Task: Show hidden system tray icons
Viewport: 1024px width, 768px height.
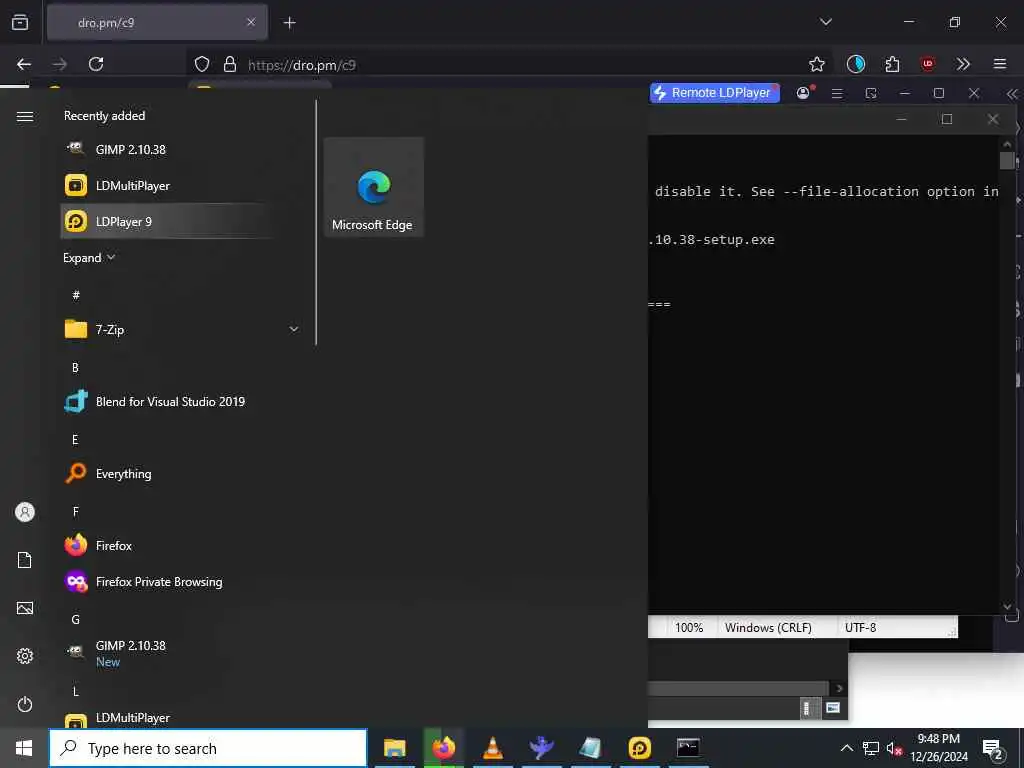Action: pos(846,748)
